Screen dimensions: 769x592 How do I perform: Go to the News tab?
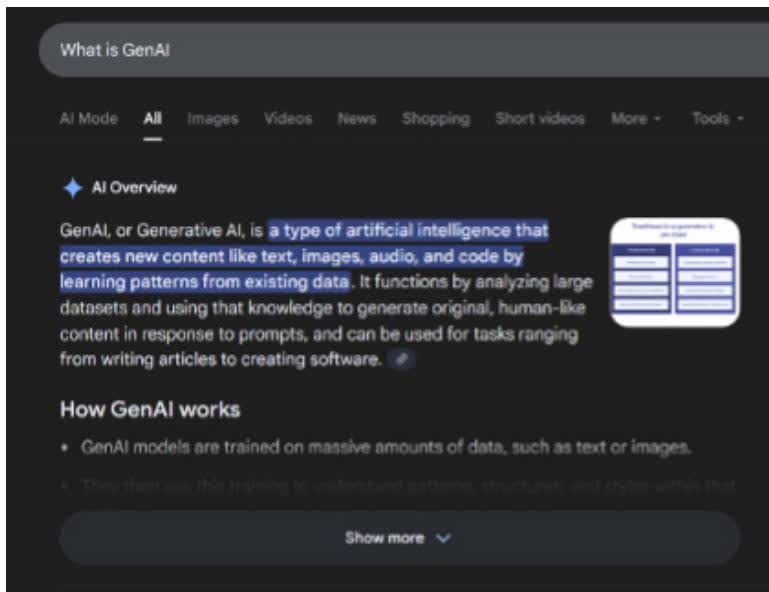(x=357, y=118)
